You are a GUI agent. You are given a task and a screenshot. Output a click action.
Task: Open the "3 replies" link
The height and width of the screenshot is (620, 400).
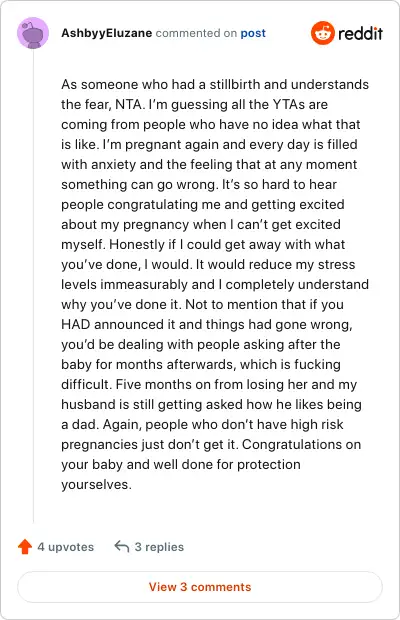[159, 547]
